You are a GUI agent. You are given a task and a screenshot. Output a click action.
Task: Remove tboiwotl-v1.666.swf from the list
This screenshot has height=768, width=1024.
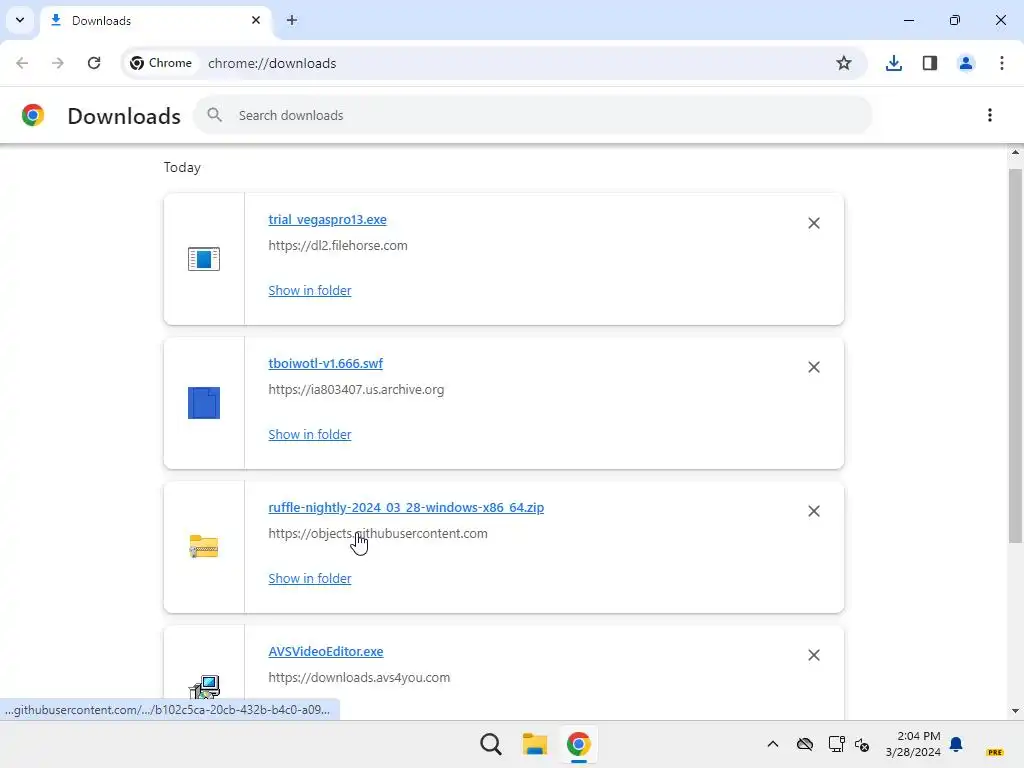coord(814,367)
